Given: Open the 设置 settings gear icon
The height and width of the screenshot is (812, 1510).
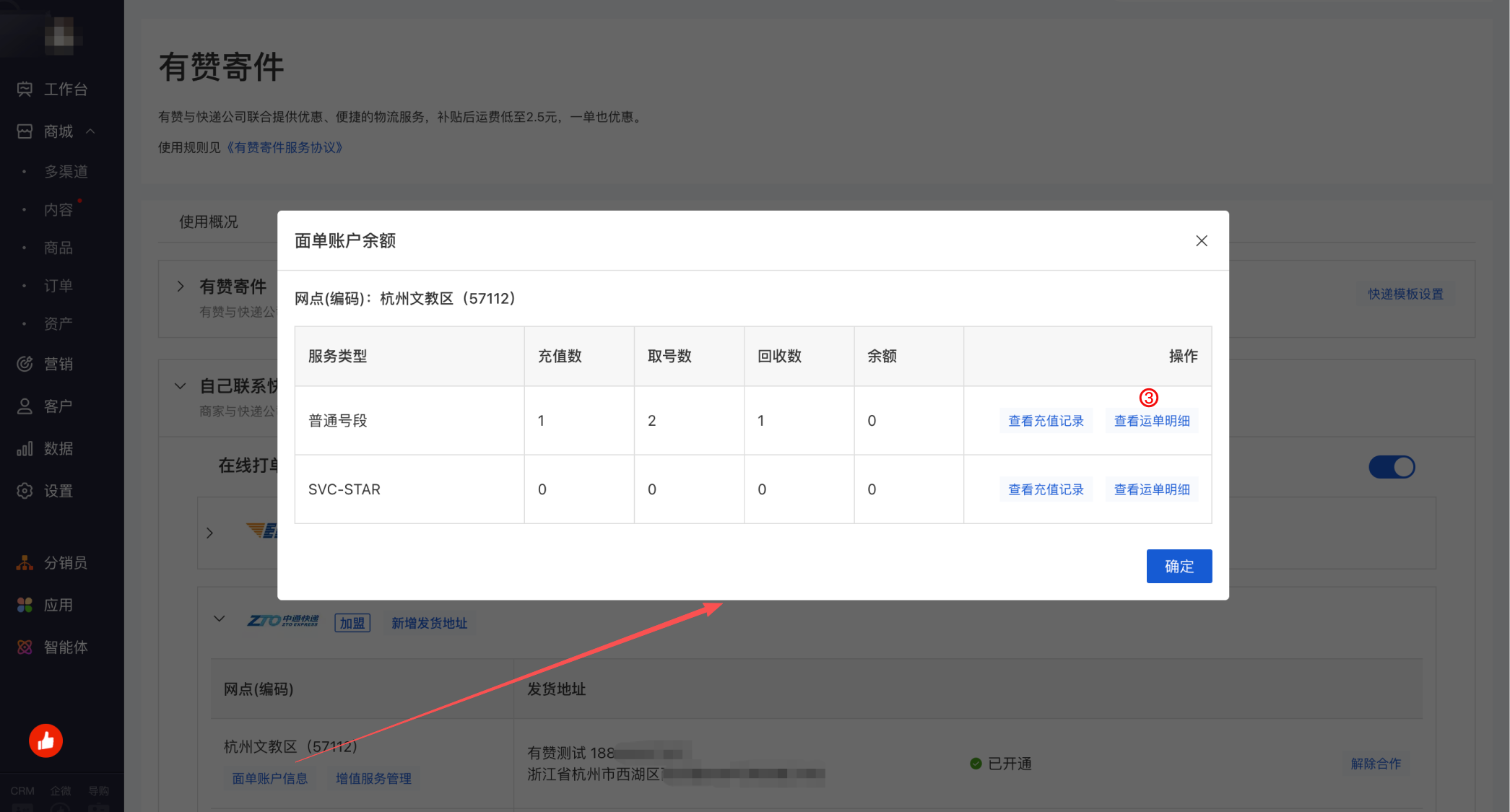Looking at the screenshot, I should (x=25, y=491).
